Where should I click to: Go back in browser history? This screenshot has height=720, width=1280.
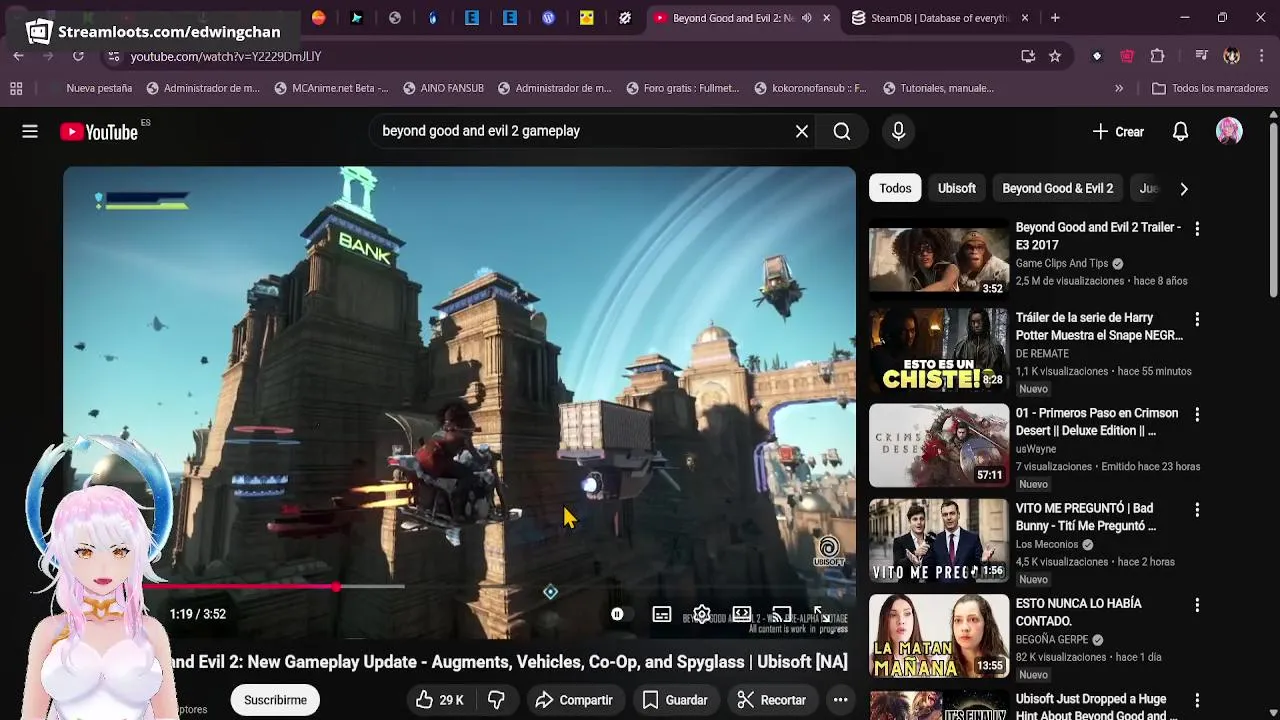(x=18, y=56)
